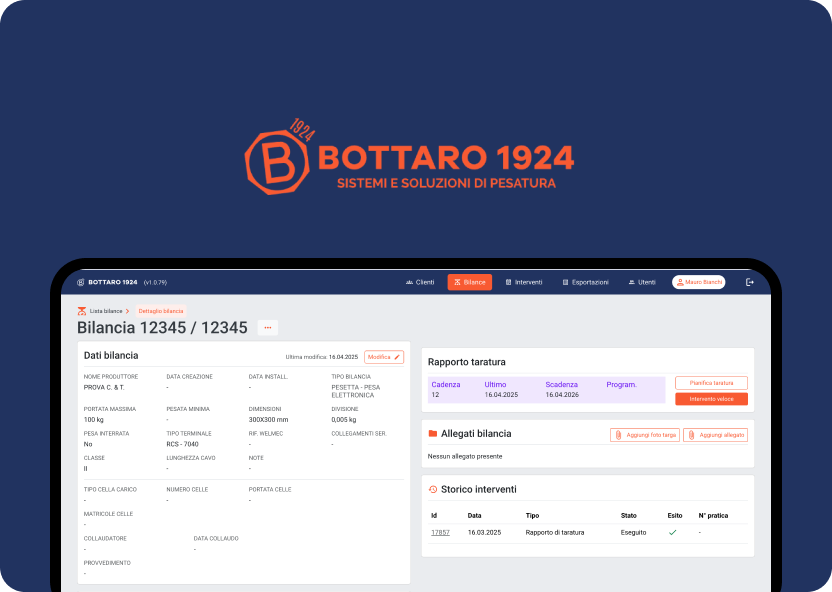The image size is (832, 592).
Task: Select the logout icon at top right
Action: point(749,281)
